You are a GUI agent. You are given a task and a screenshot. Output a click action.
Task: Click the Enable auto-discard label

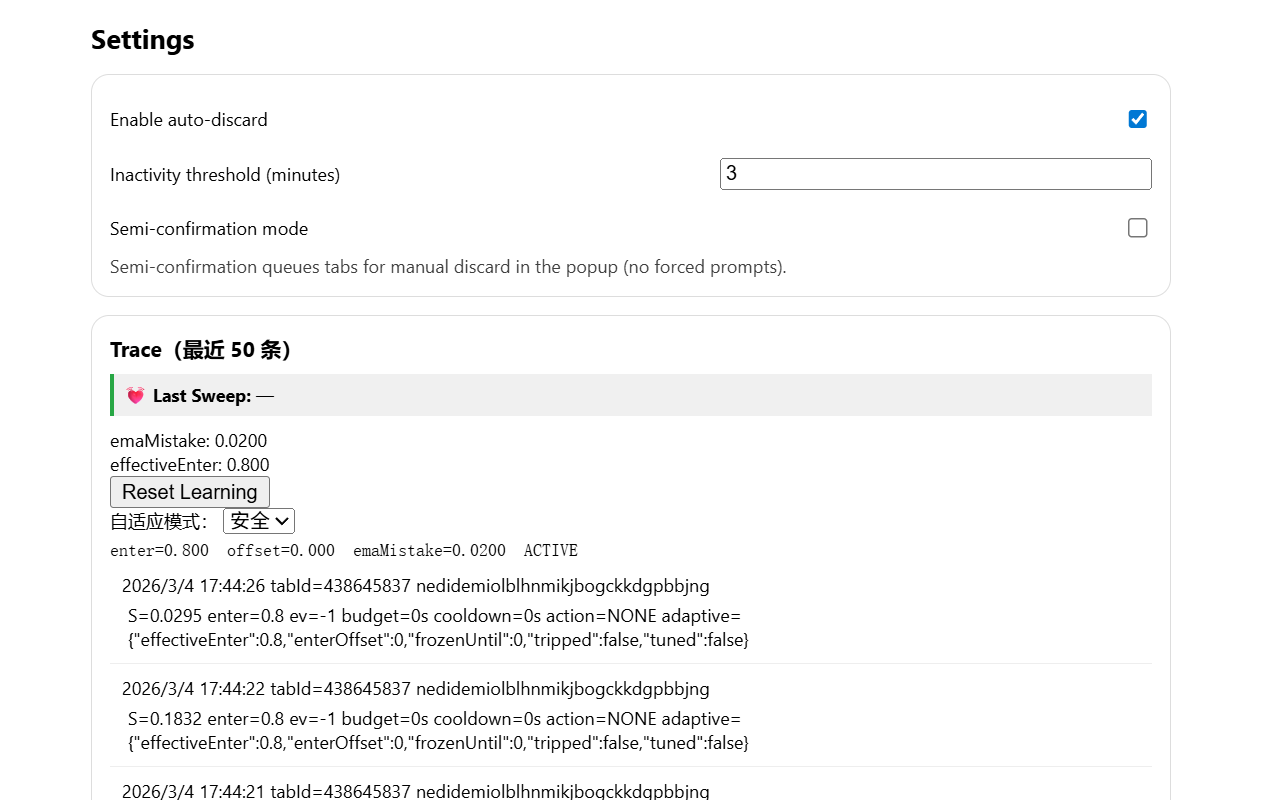pos(189,120)
